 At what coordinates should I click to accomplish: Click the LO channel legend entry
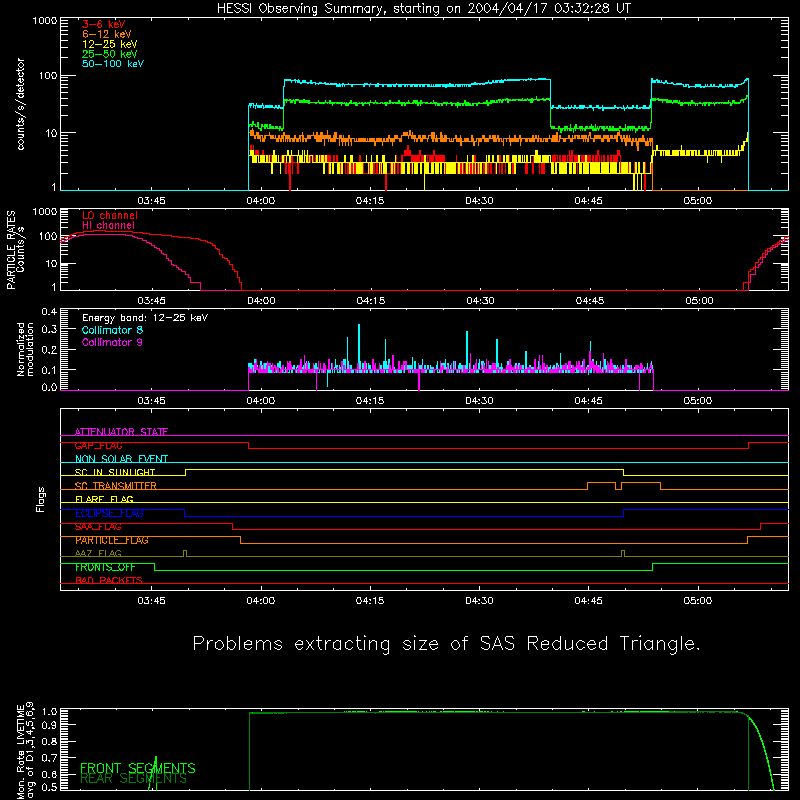pyautogui.click(x=110, y=215)
